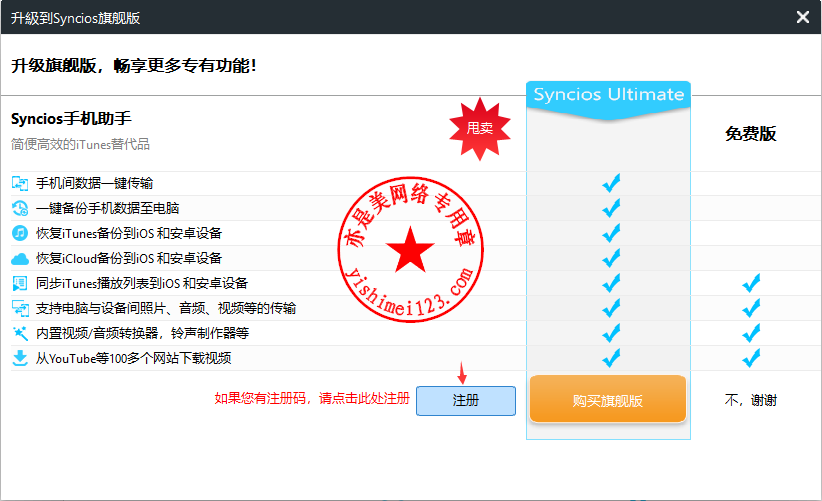Image resolution: width=822 pixels, height=501 pixels.
Task: Click the 不，谢谢 link
Action: [x=750, y=401]
